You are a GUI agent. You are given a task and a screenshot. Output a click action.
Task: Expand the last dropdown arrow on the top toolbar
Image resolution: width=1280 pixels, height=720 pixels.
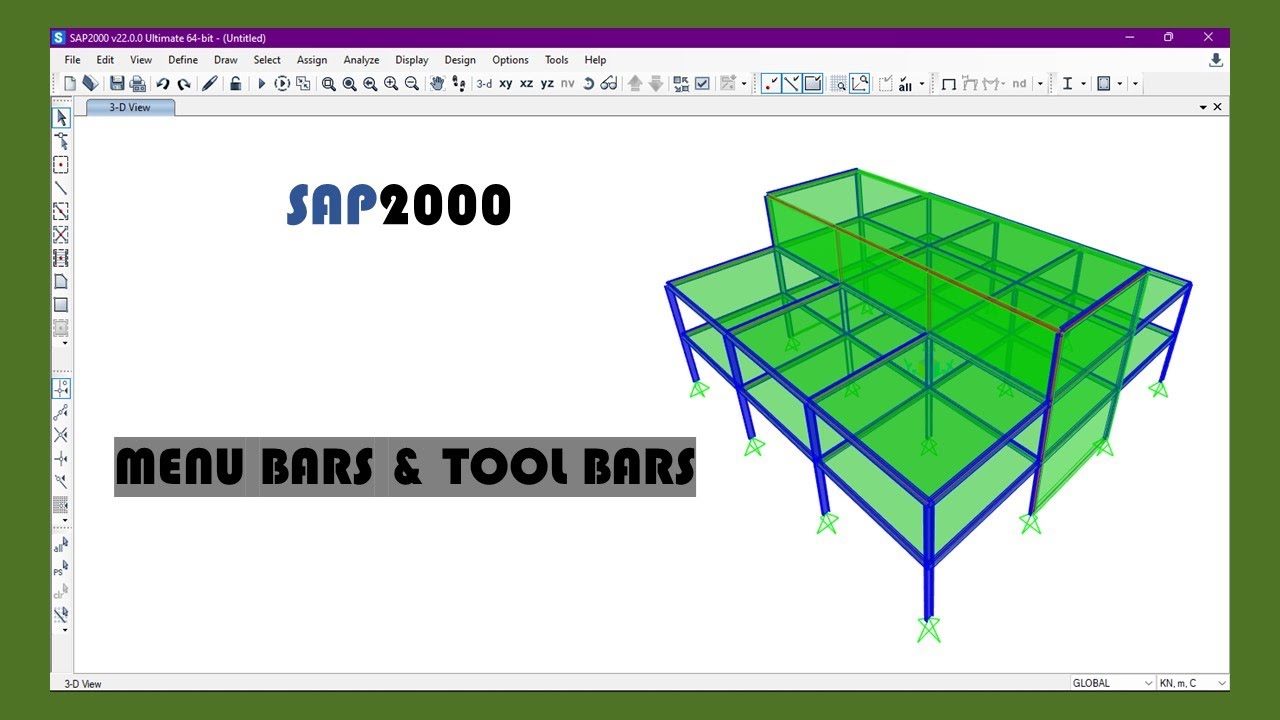coord(1135,84)
